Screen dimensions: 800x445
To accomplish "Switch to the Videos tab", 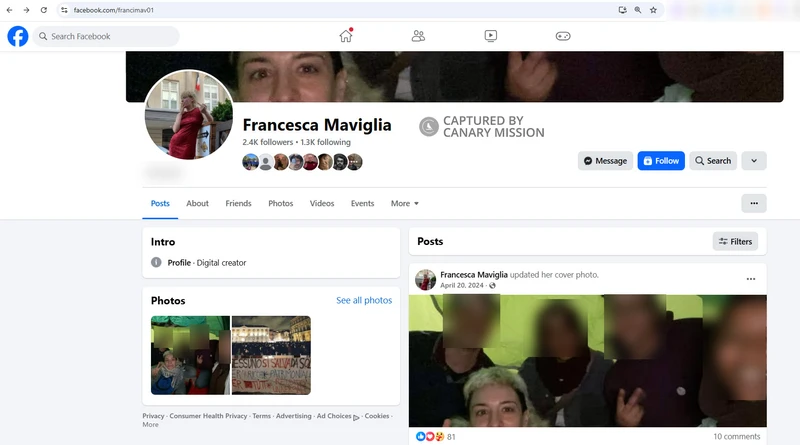I will (x=322, y=203).
